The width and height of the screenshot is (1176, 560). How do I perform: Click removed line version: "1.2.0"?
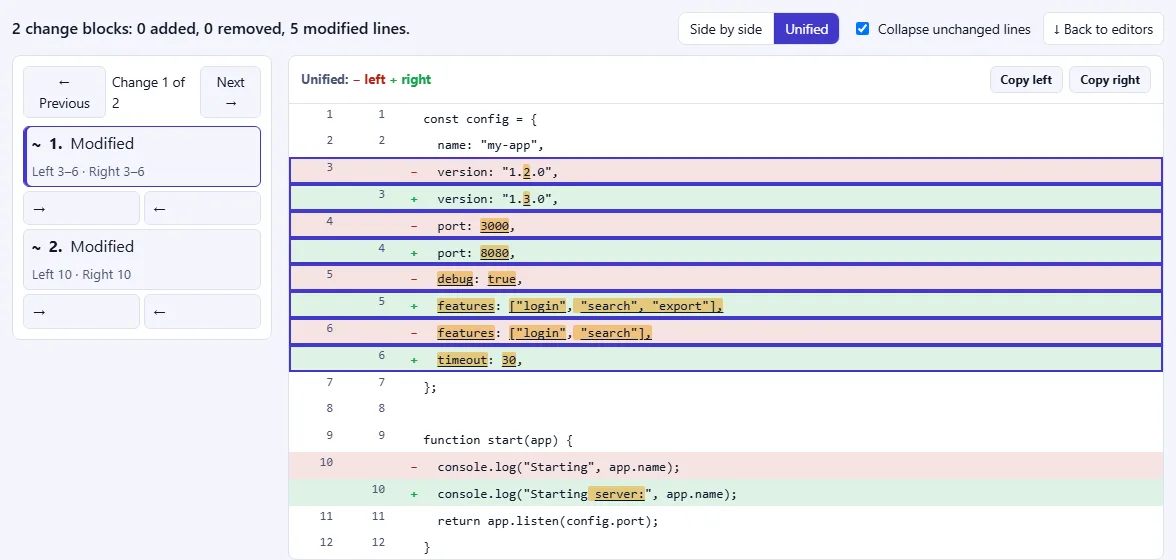[x=726, y=172]
